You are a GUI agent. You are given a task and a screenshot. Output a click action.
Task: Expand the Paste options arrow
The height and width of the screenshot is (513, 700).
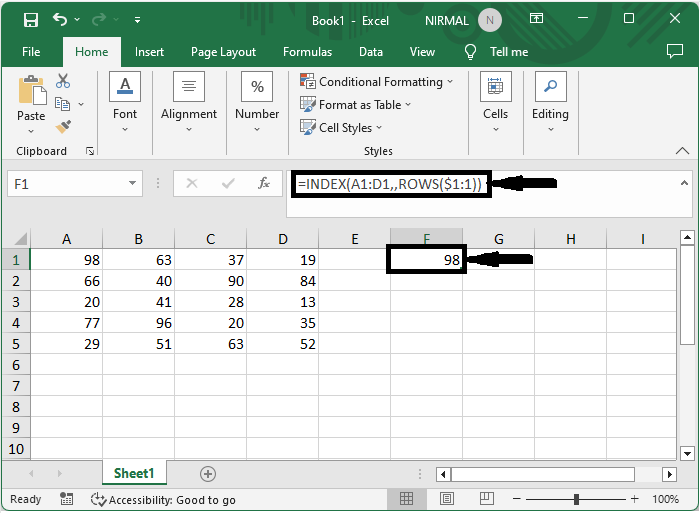coord(31,131)
